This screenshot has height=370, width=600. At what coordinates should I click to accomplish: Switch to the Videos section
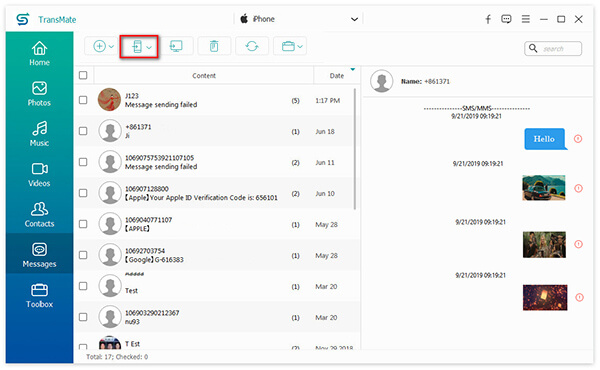(x=39, y=174)
